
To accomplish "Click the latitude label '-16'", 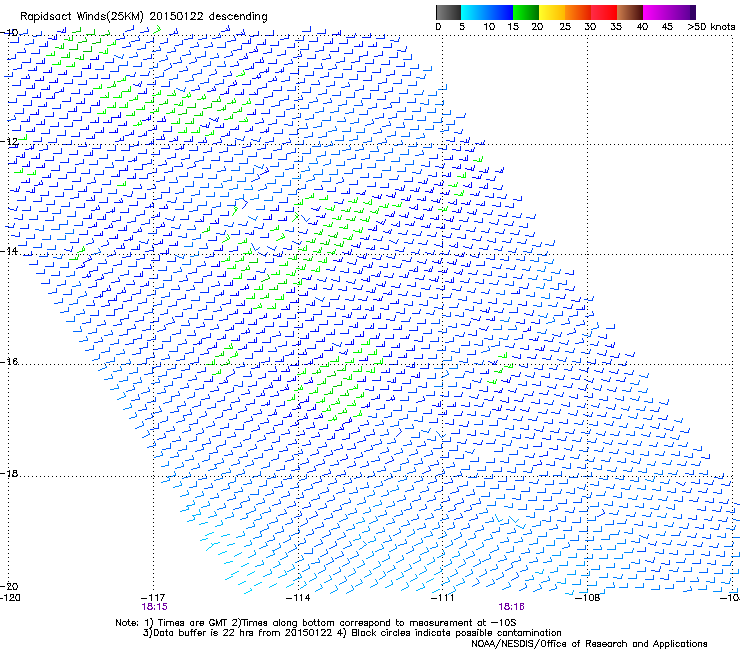I will point(10,361).
